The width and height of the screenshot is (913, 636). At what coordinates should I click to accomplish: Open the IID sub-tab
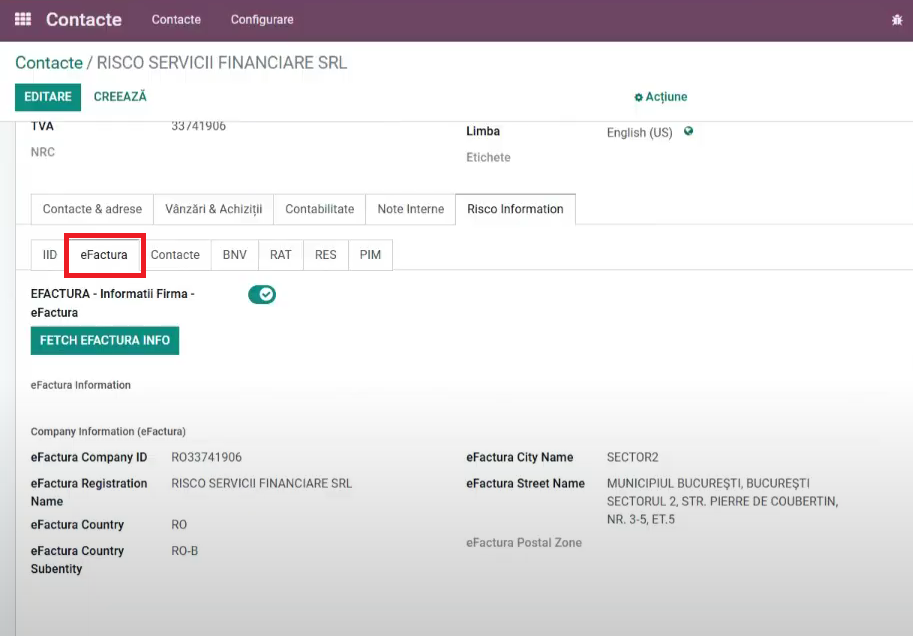coord(49,255)
